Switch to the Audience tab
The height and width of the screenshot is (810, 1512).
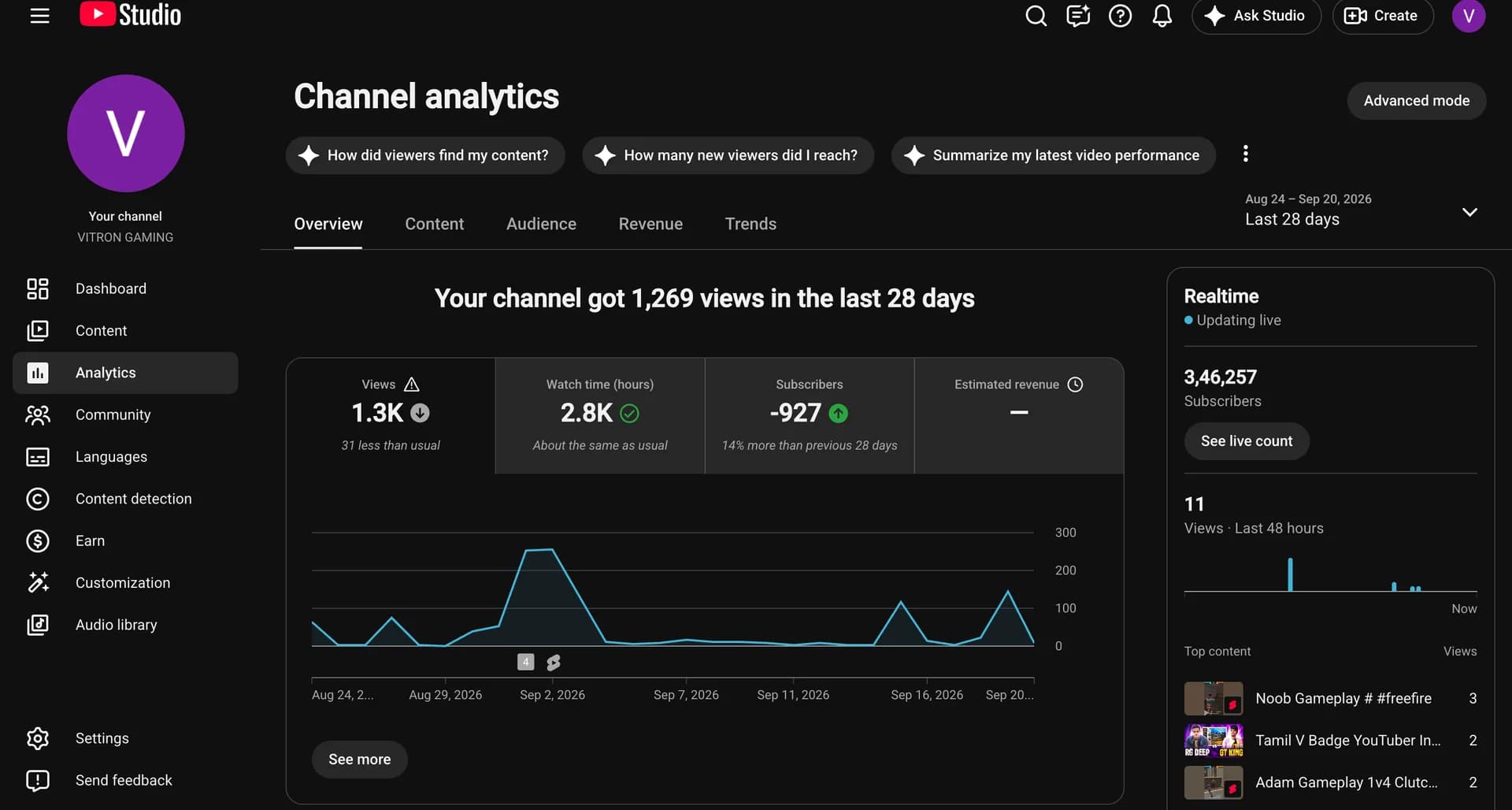click(x=541, y=224)
